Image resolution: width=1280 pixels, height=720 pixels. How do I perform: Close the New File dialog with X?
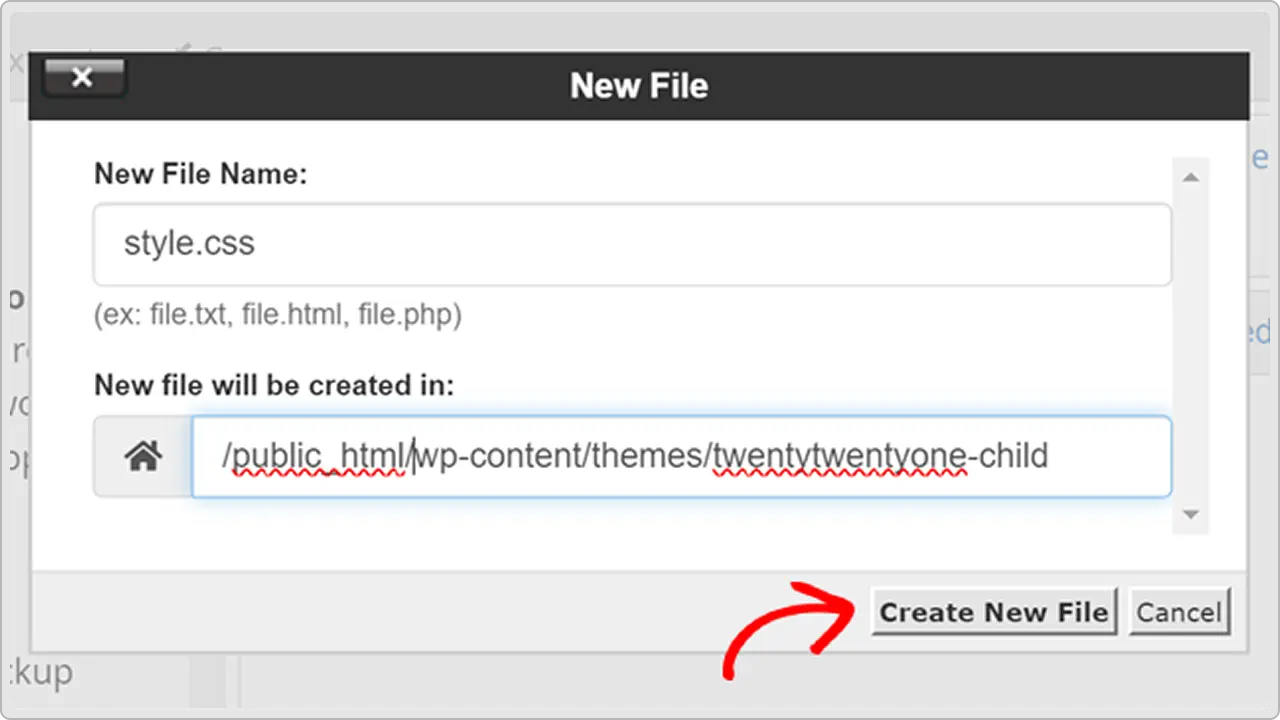[84, 78]
